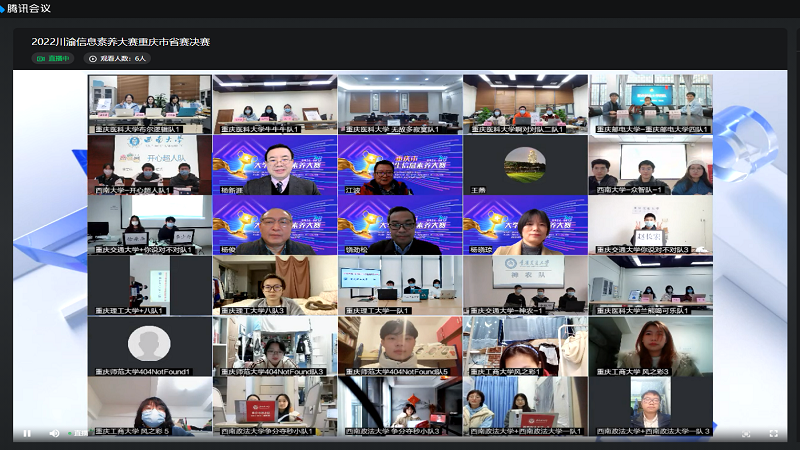This screenshot has height=450, width=800.
Task: Mute the stream with the speaker icon
Action: click(x=54, y=433)
